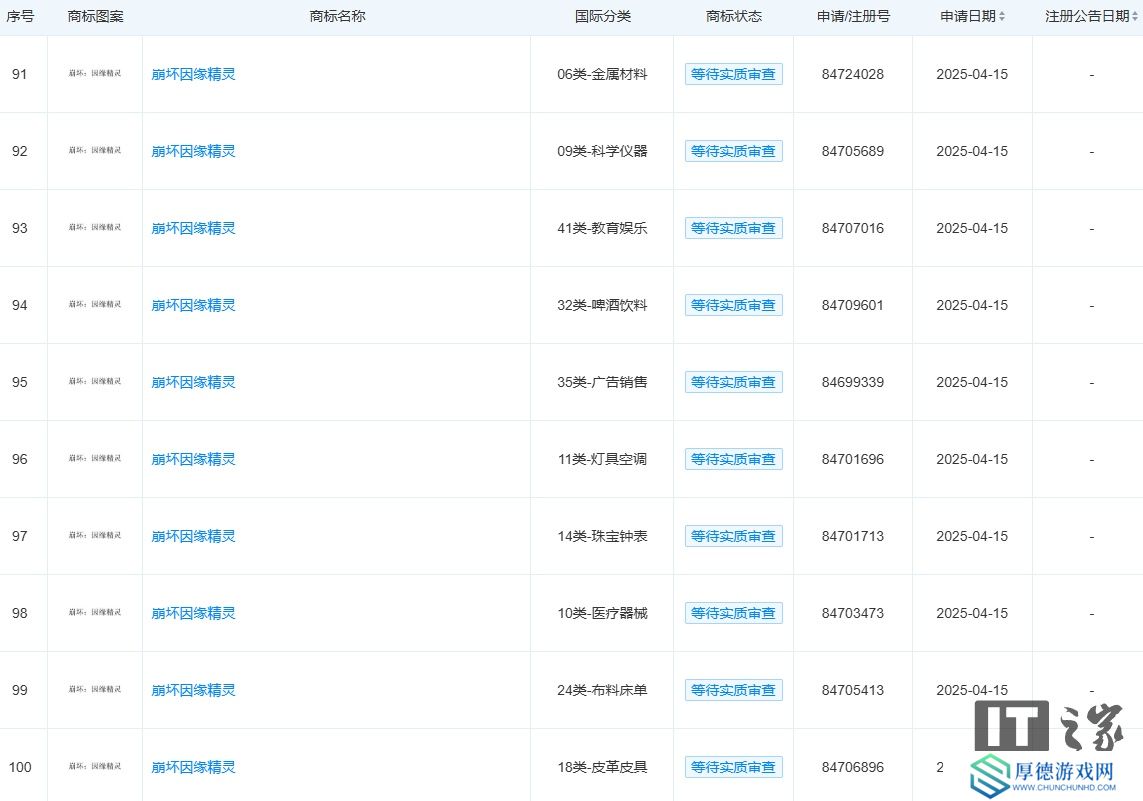Click the 序号 column header

click(20, 16)
